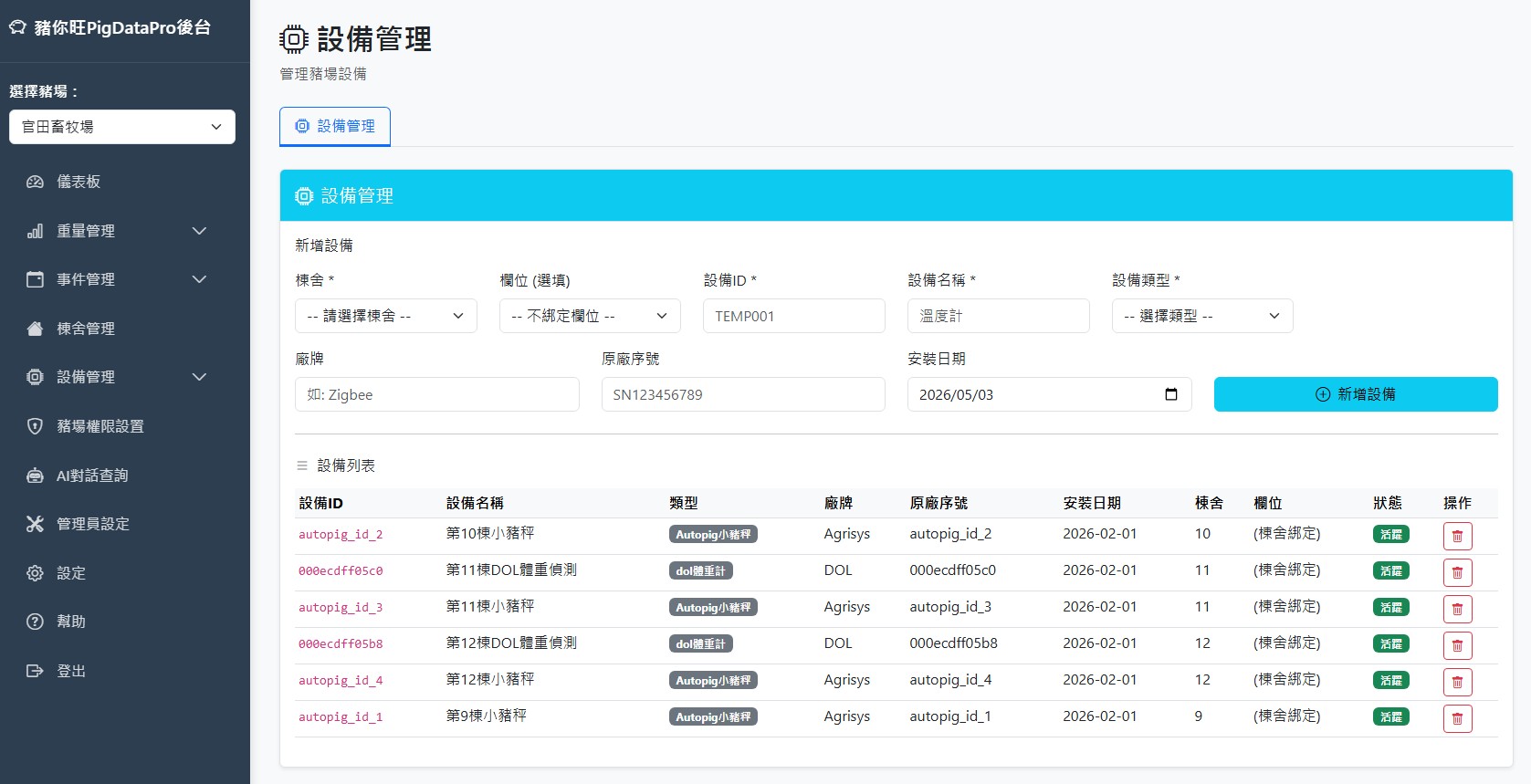This screenshot has height=784, width=1531.
Task: Open the 選擇豬場 farm dropdown
Action: (x=122, y=127)
